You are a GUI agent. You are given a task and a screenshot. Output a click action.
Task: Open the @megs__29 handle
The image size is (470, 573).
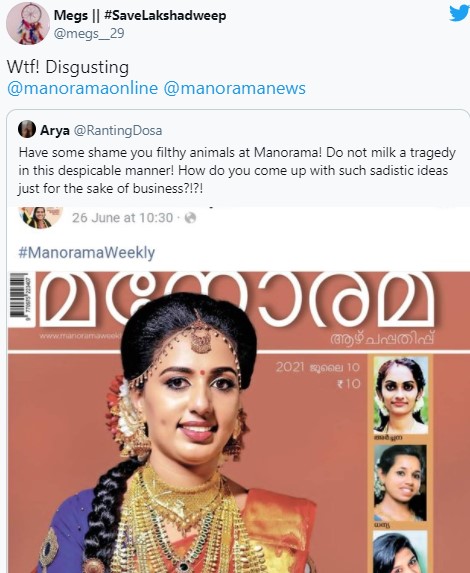pyautogui.click(x=89, y=34)
